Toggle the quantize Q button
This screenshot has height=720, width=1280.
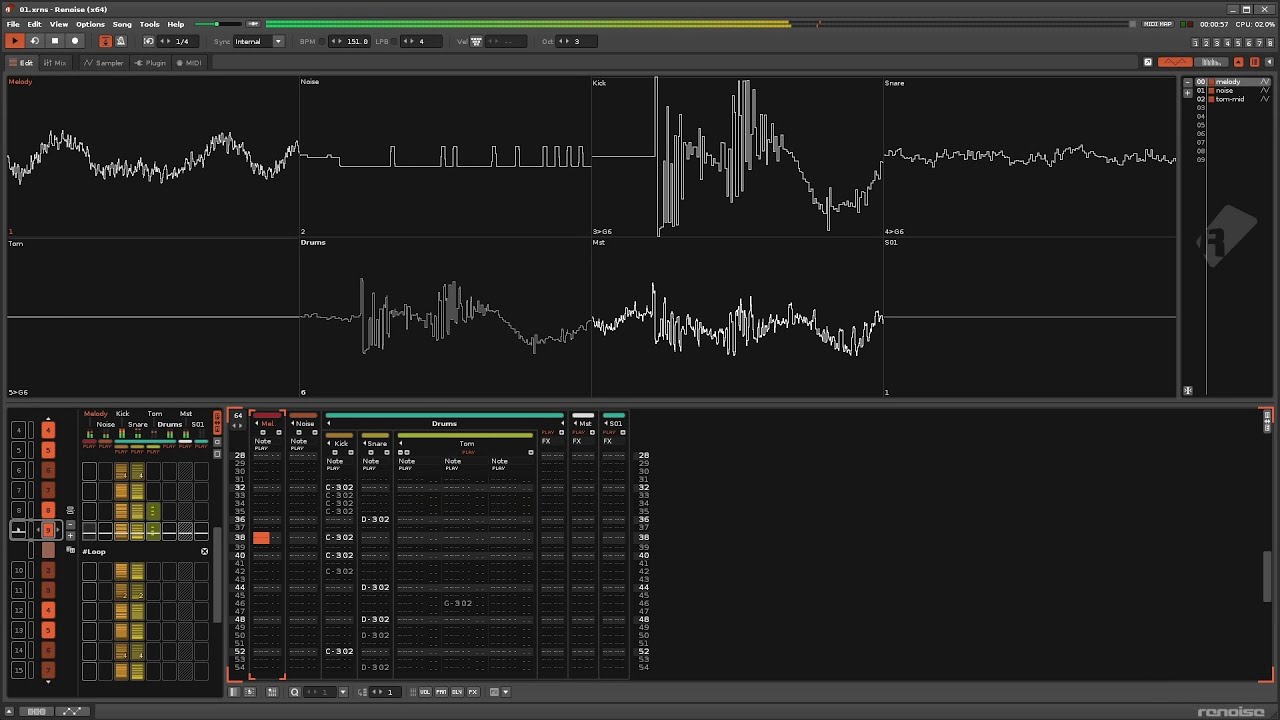(294, 692)
